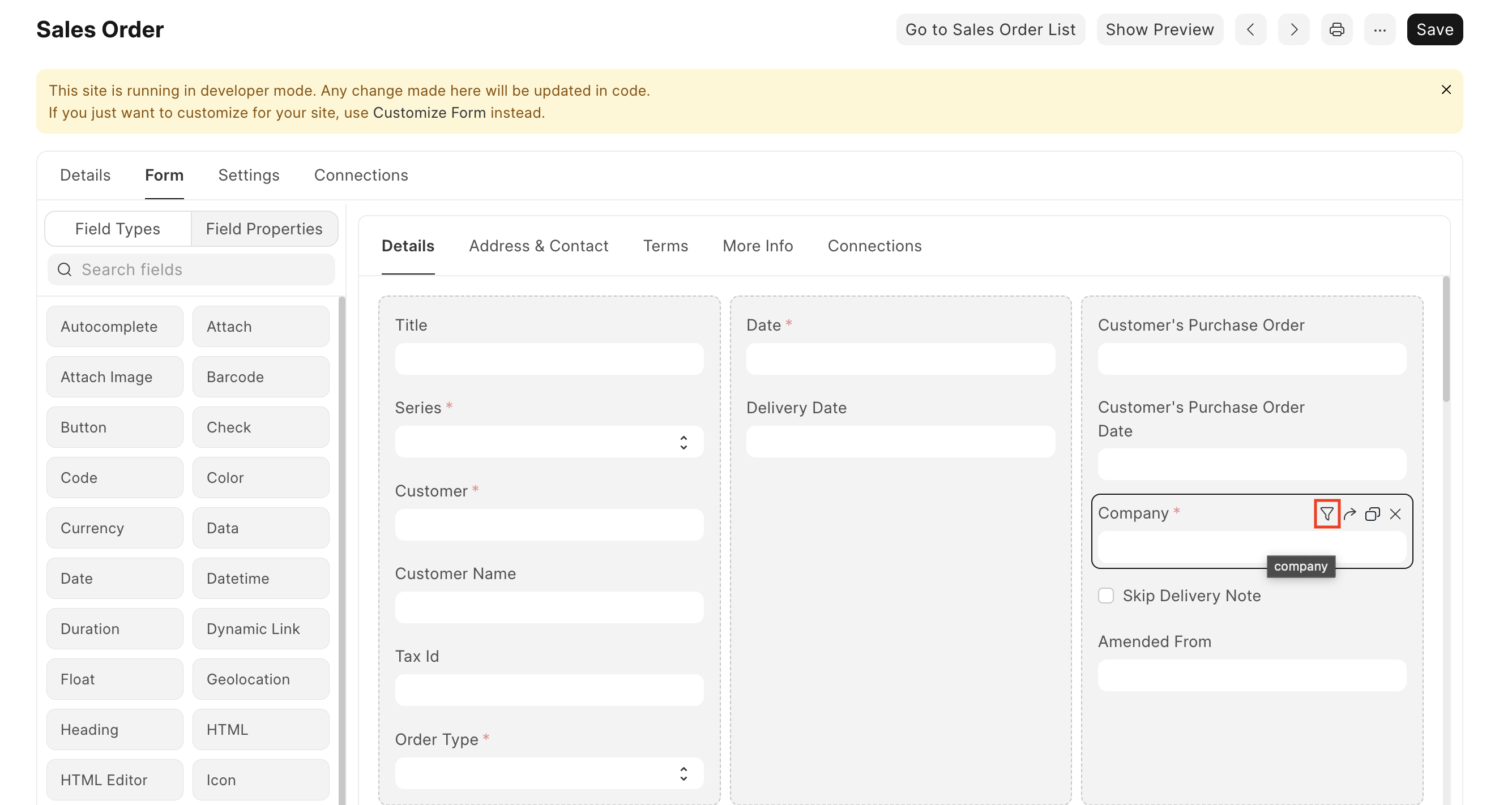Remove the Company field with X icon

pyautogui.click(x=1395, y=514)
